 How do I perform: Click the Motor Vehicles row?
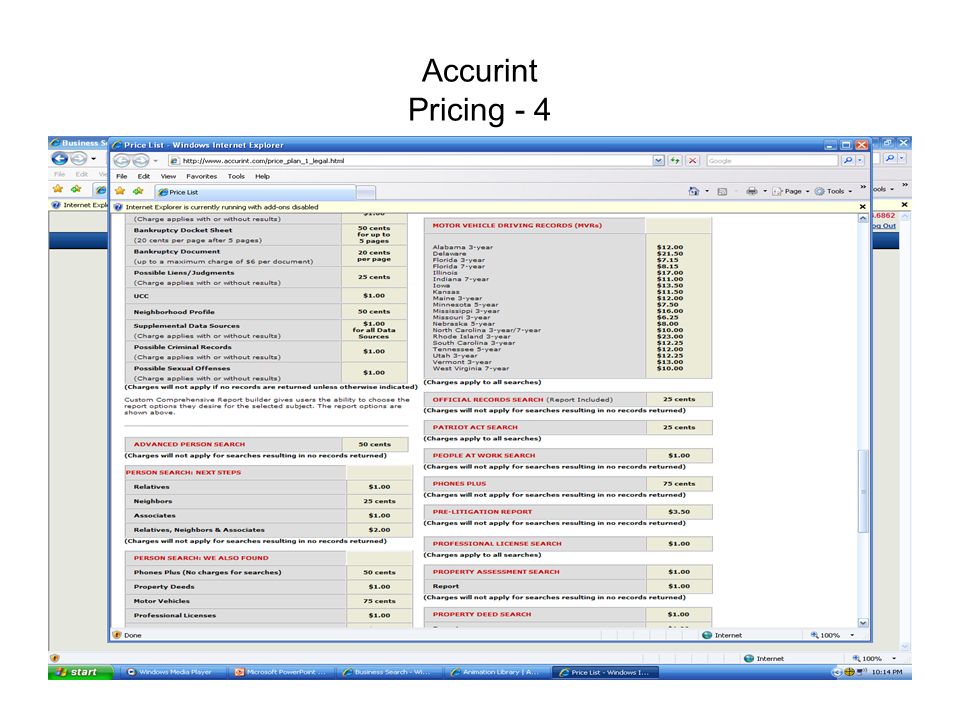pos(269,601)
